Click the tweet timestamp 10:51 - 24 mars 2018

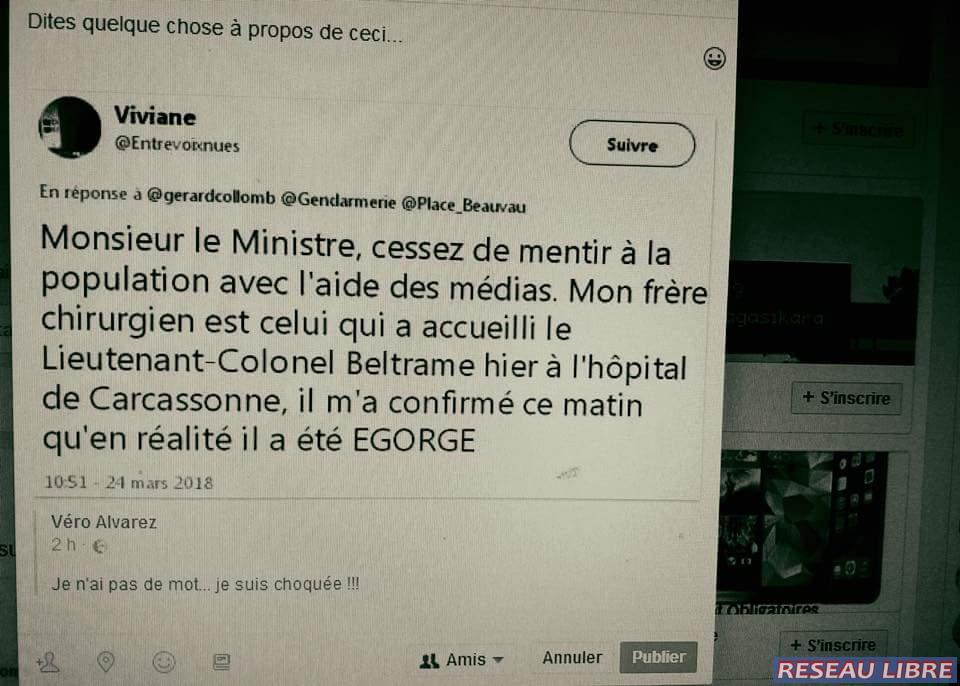(x=129, y=482)
